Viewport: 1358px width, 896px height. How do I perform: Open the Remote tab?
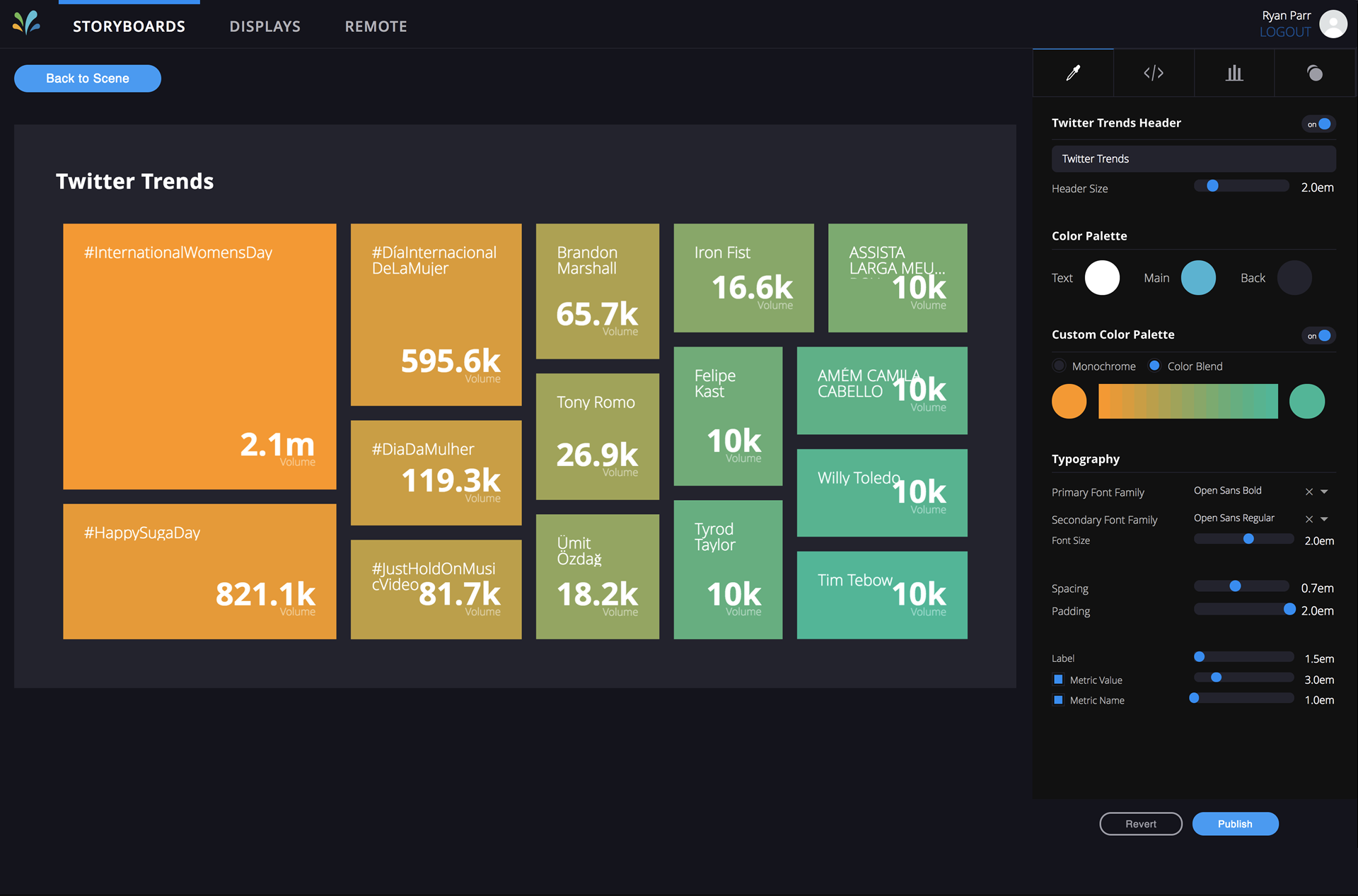[x=376, y=26]
